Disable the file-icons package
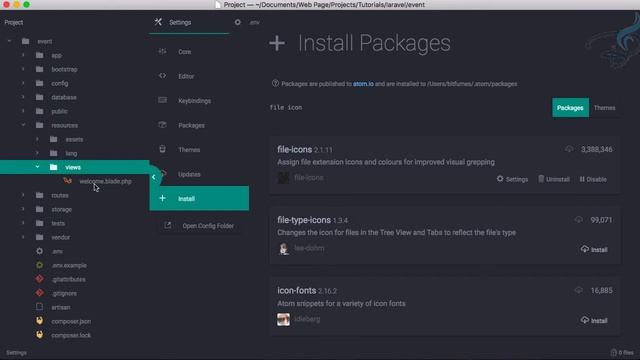This screenshot has width=640, height=360. point(593,179)
